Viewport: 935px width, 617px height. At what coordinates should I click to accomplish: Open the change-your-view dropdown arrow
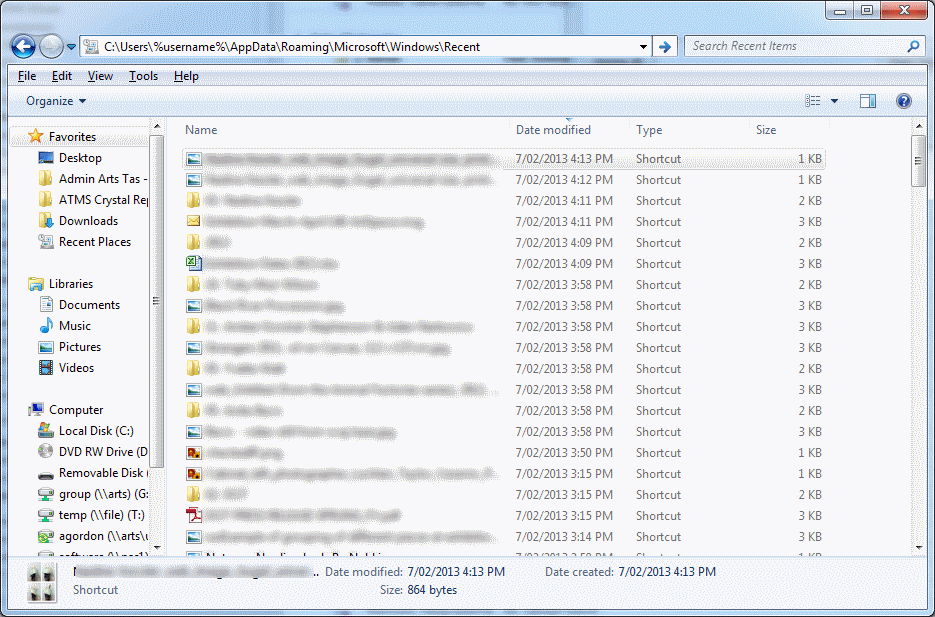point(834,100)
